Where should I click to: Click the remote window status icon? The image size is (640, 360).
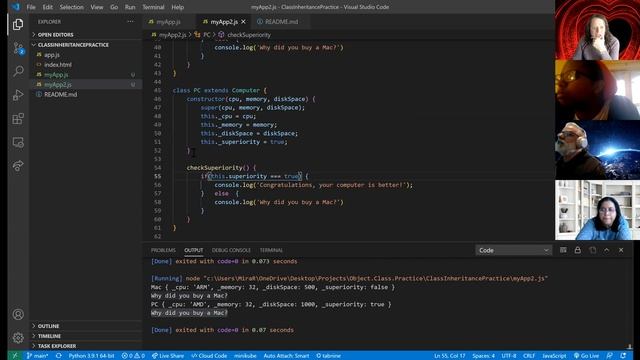(15, 356)
